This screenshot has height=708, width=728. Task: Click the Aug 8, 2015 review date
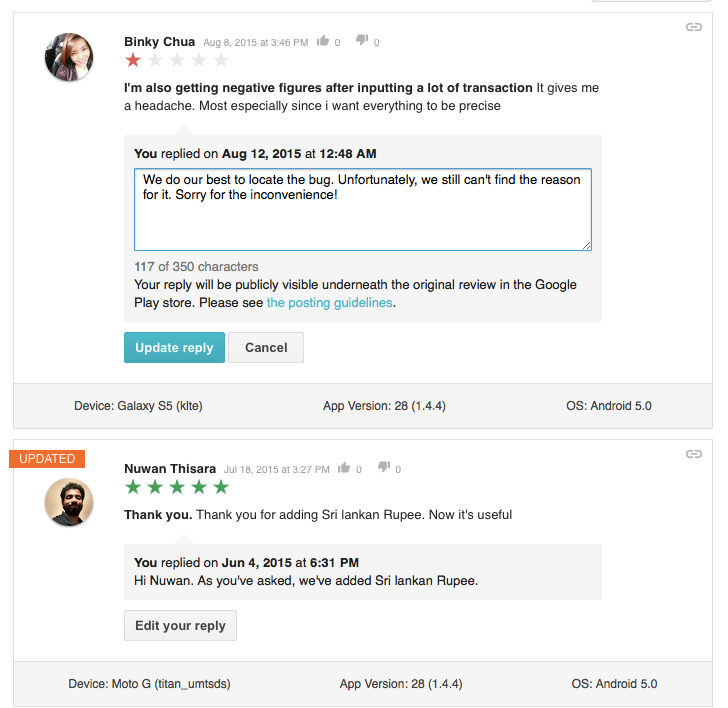(255, 43)
